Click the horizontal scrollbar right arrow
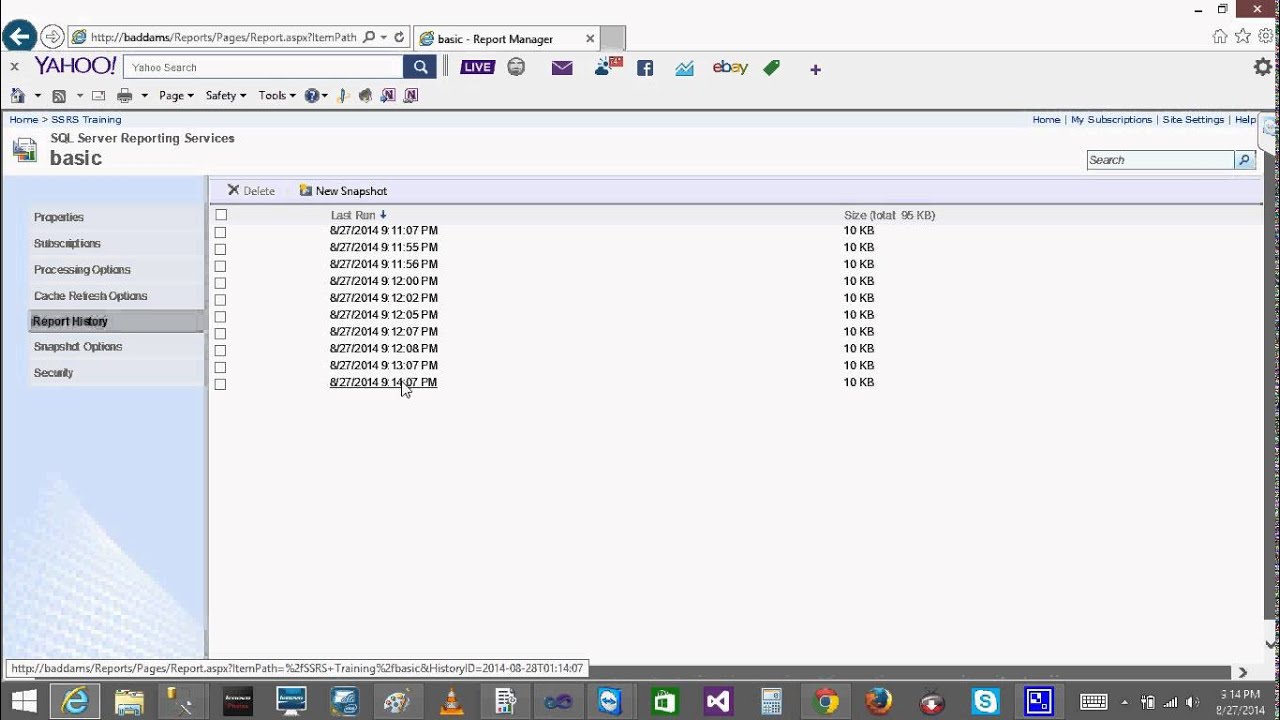Screen dimensions: 1280x720 pyautogui.click(x=1243, y=672)
